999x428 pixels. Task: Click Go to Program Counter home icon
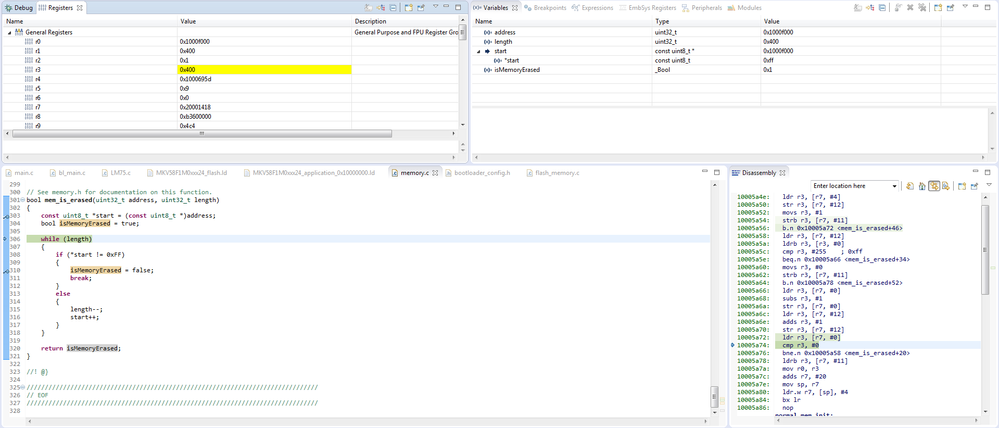pos(922,186)
